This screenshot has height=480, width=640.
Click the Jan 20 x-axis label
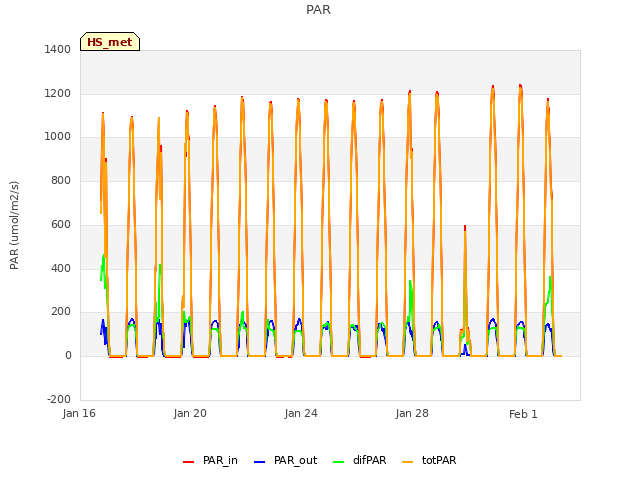pos(190,413)
